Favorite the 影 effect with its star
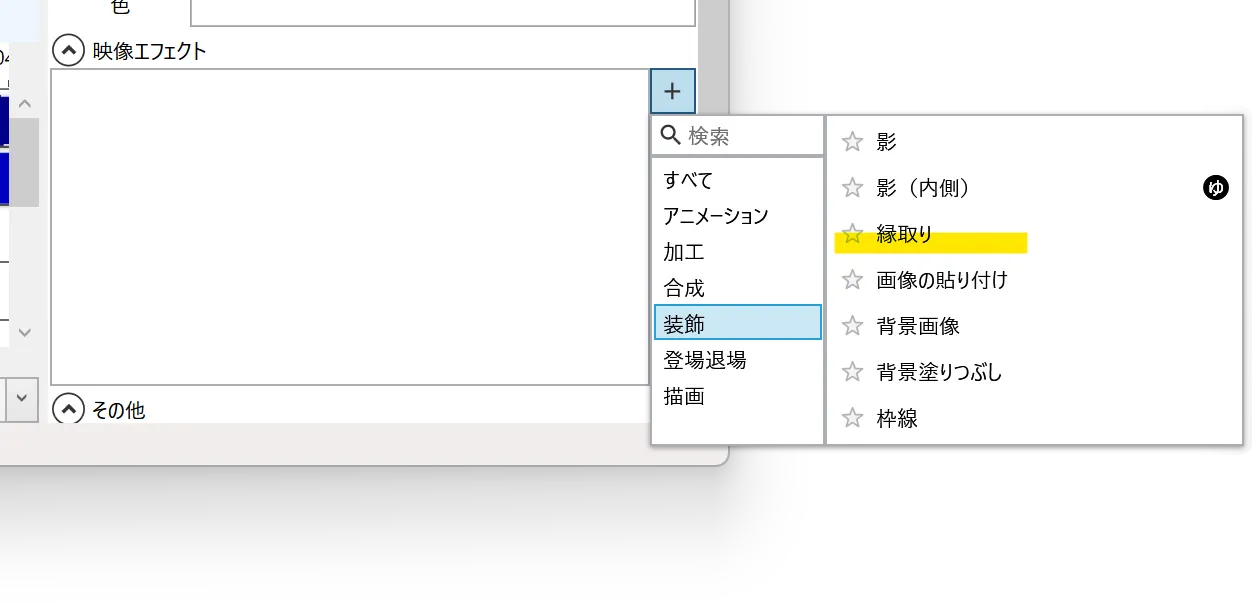 point(852,142)
